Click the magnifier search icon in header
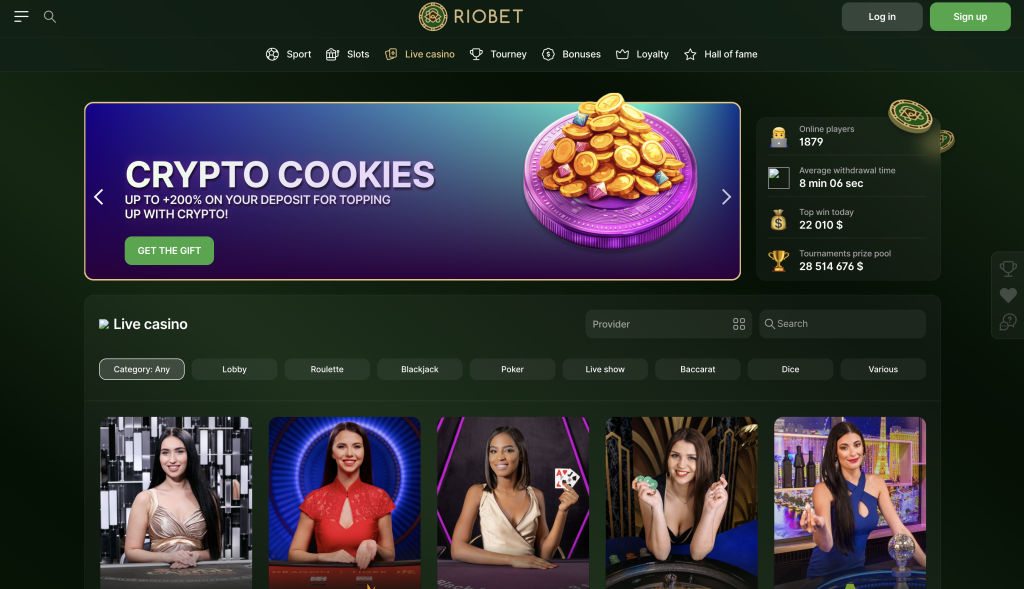Image resolution: width=1024 pixels, height=589 pixels. click(50, 16)
